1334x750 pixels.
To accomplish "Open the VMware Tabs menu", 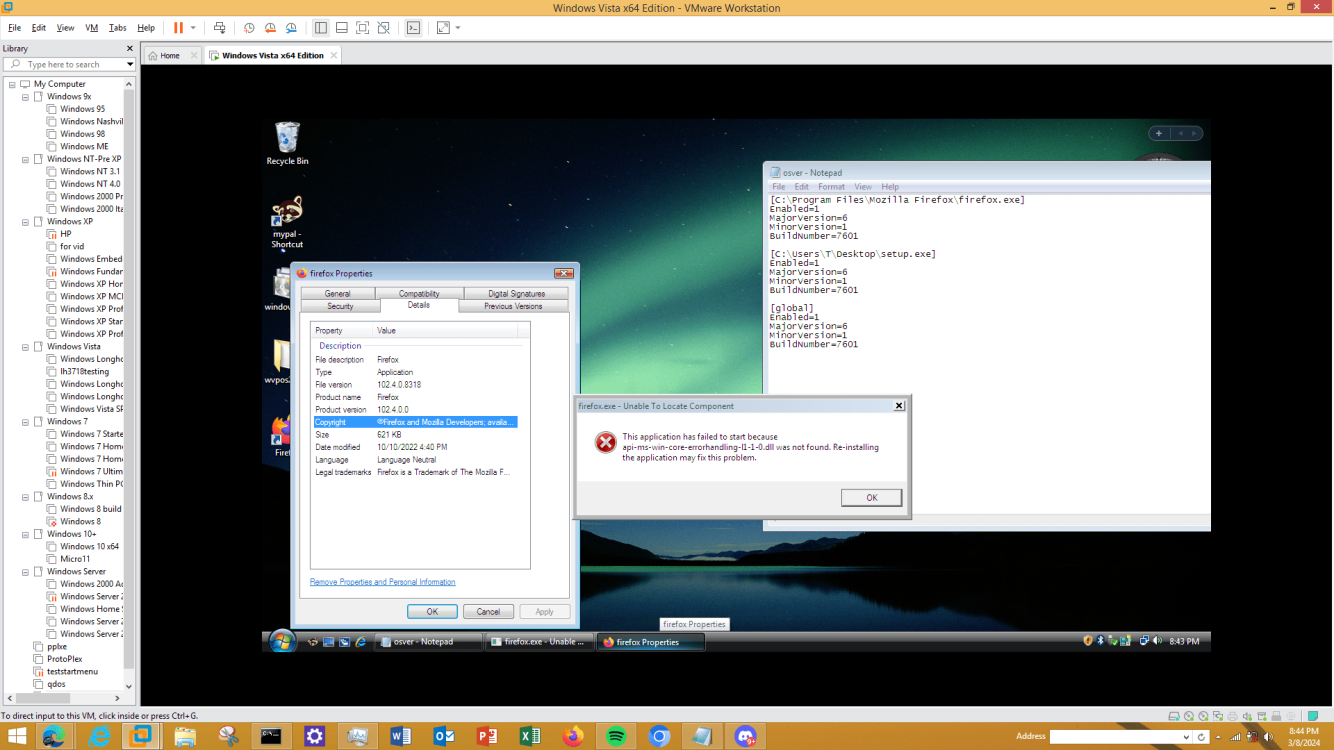I will click(x=117, y=28).
